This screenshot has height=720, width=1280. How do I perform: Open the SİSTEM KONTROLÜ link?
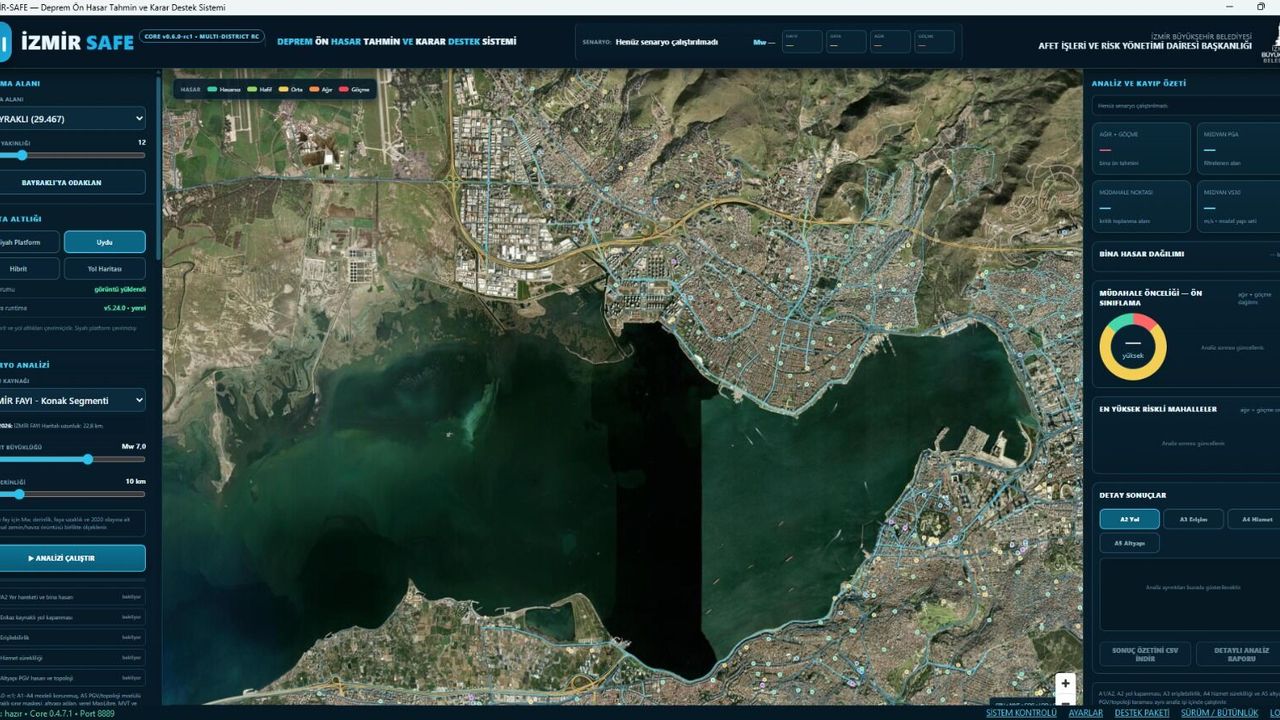[1021, 713]
